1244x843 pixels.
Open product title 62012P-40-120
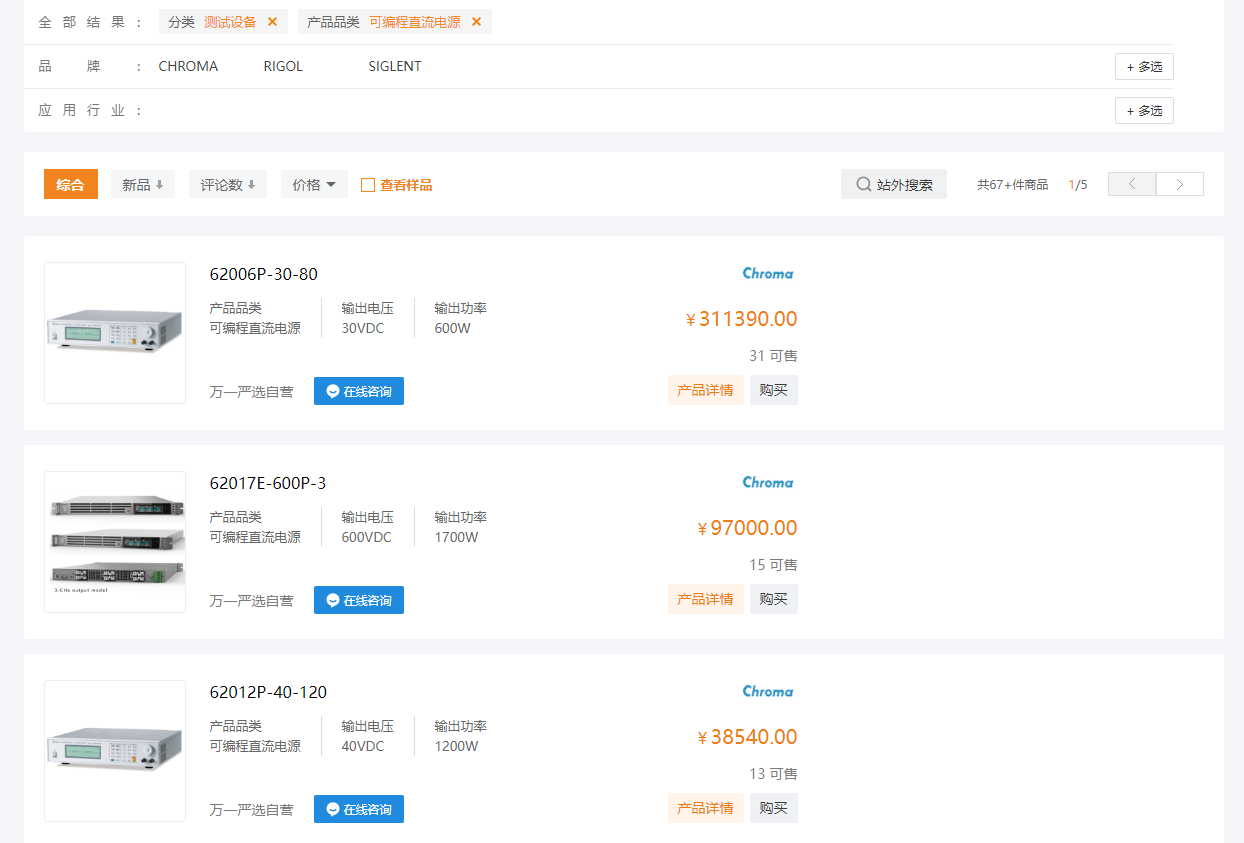tap(268, 692)
